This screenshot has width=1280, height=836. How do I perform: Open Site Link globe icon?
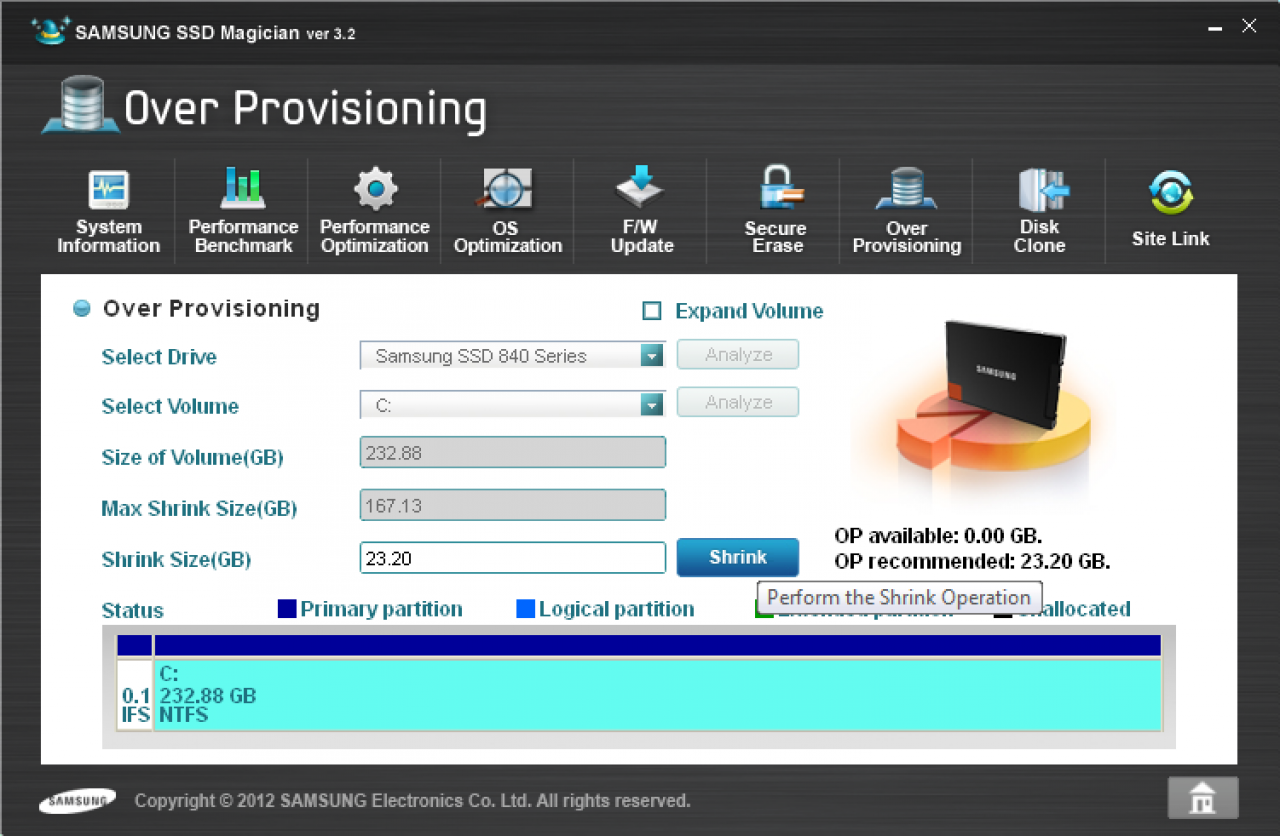click(1171, 192)
